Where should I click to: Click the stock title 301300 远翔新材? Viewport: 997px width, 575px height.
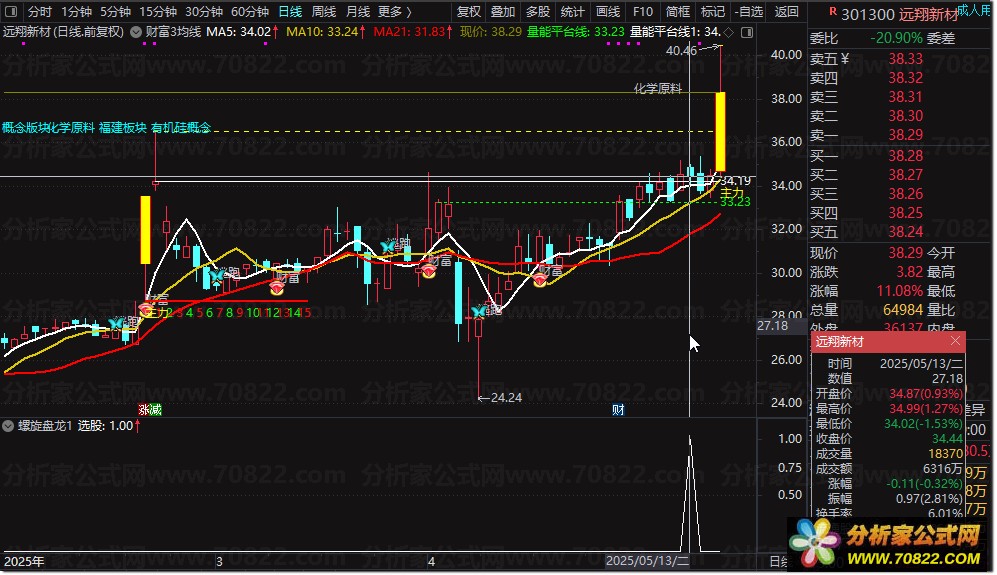[x=899, y=15]
